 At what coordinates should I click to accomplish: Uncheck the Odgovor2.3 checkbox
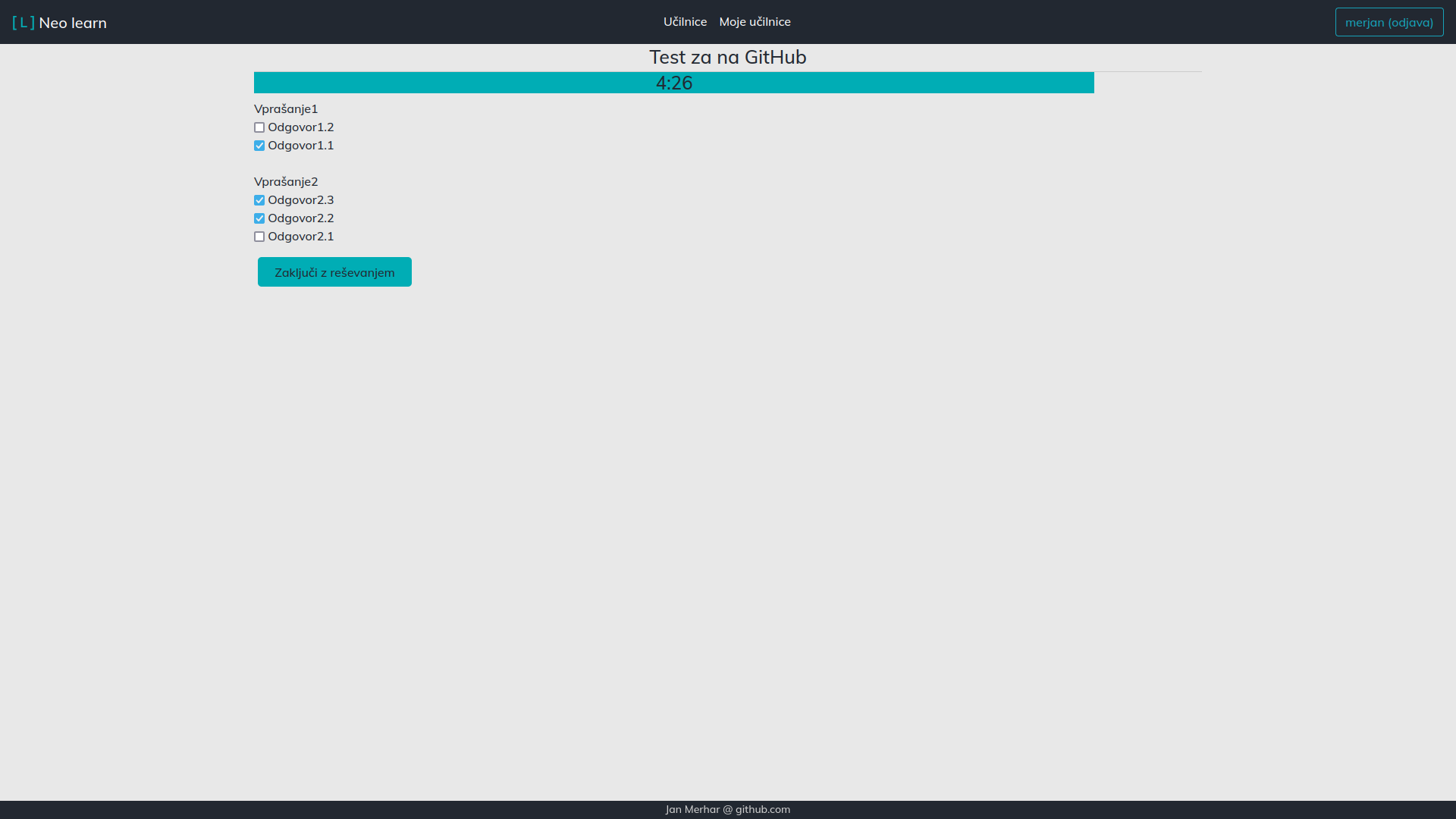[x=259, y=200]
